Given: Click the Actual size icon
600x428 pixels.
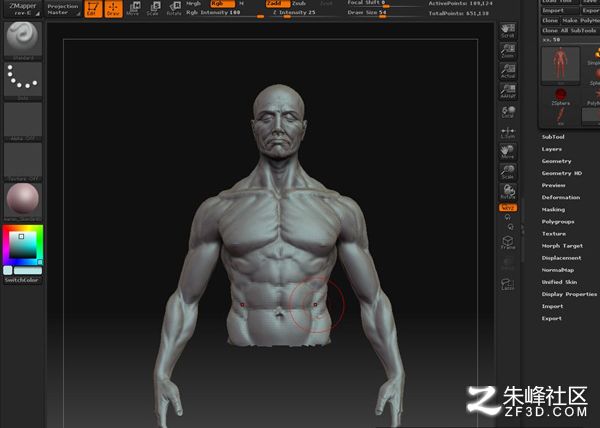Looking at the screenshot, I should [508, 71].
